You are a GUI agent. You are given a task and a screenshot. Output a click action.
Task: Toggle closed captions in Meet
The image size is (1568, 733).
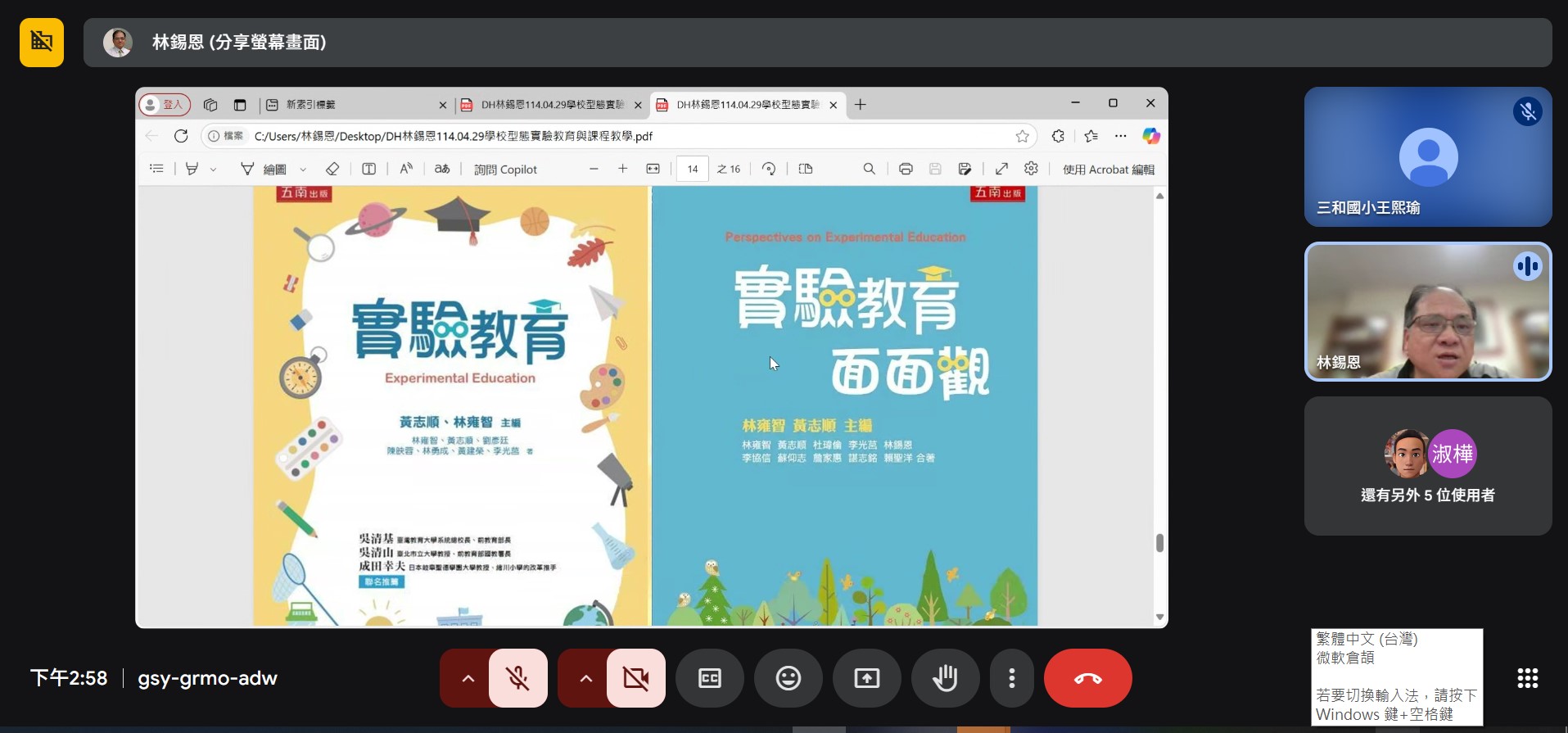710,678
